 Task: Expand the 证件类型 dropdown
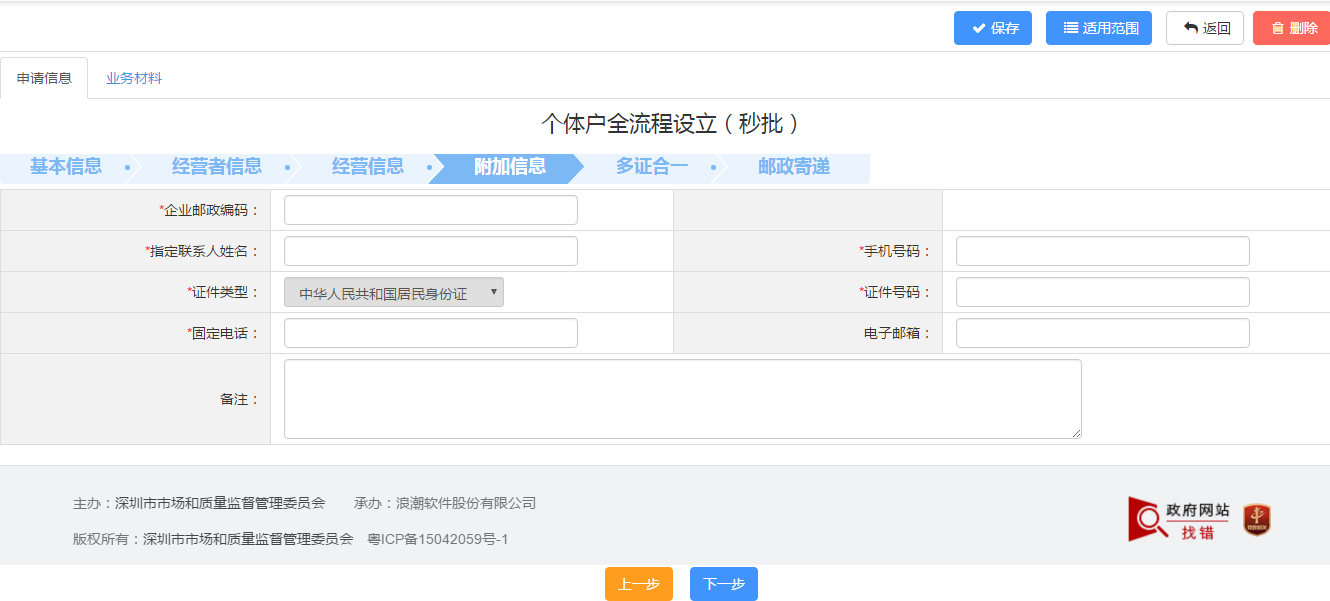tap(394, 292)
